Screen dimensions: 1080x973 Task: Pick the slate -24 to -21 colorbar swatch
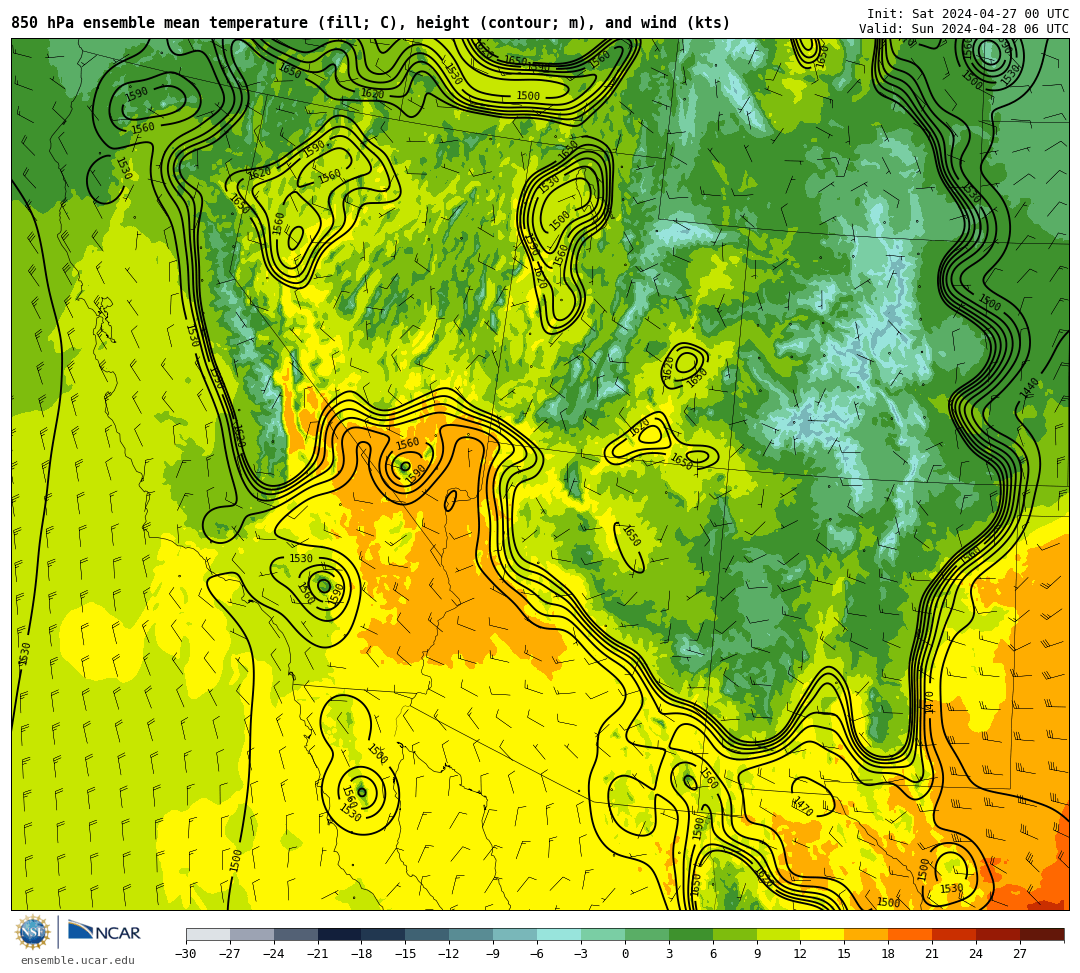(296, 934)
